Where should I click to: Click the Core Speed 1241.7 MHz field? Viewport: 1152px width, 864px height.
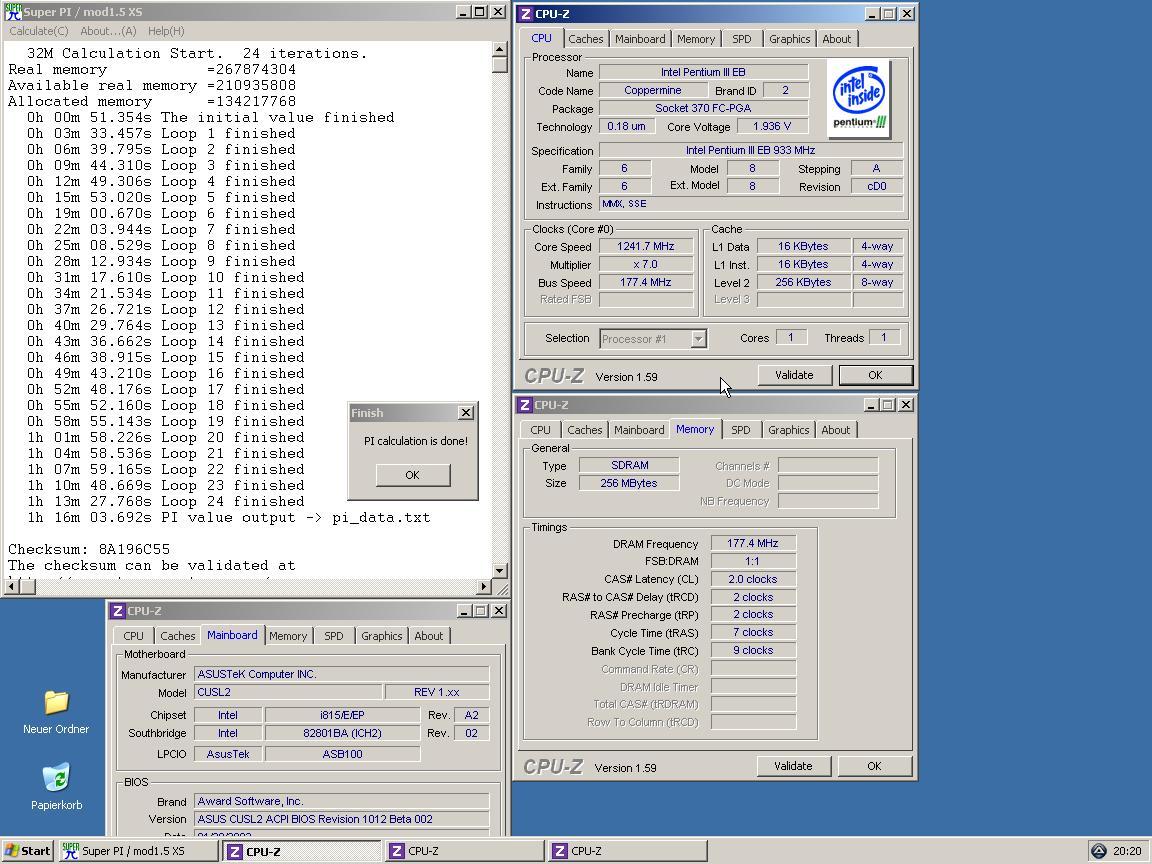click(646, 246)
